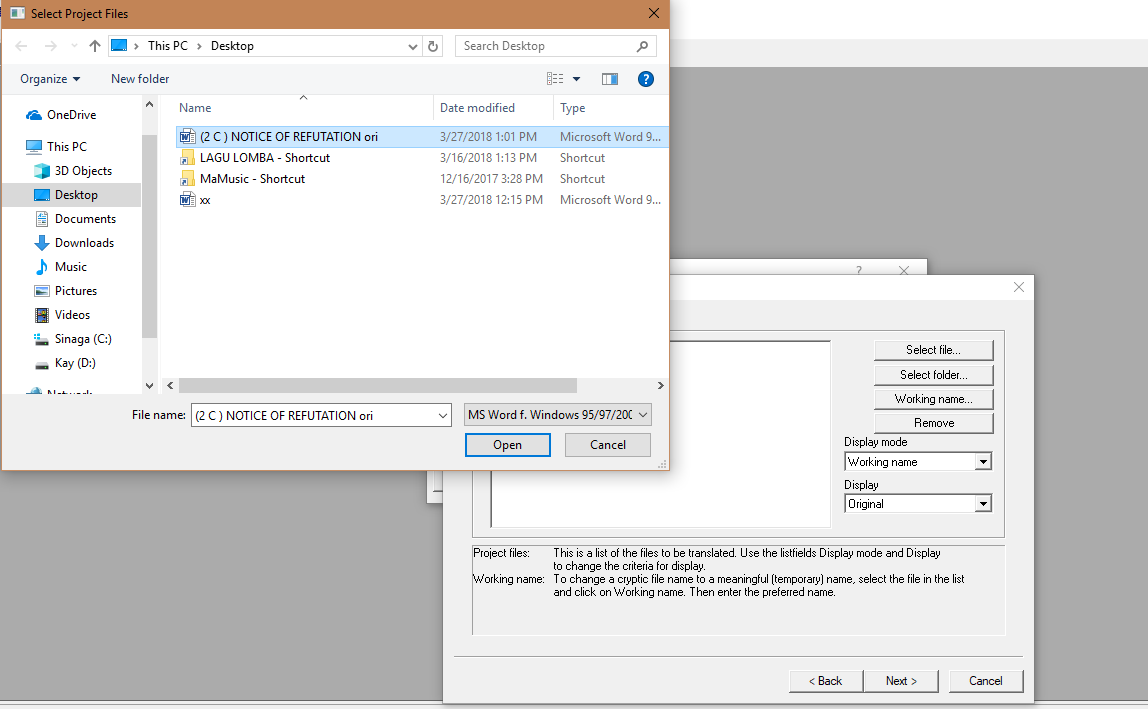Refresh the Desktop folder listing

(433, 46)
